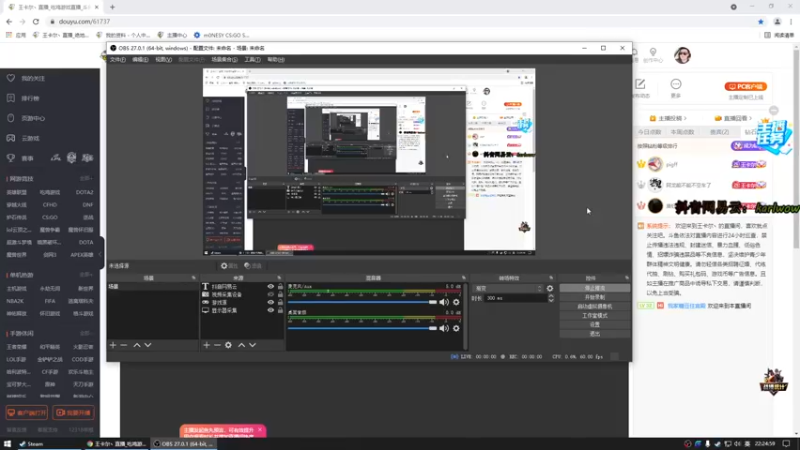The height and width of the screenshot is (450, 800).
Task: Add a new source with plus icon
Action: click(x=206, y=345)
